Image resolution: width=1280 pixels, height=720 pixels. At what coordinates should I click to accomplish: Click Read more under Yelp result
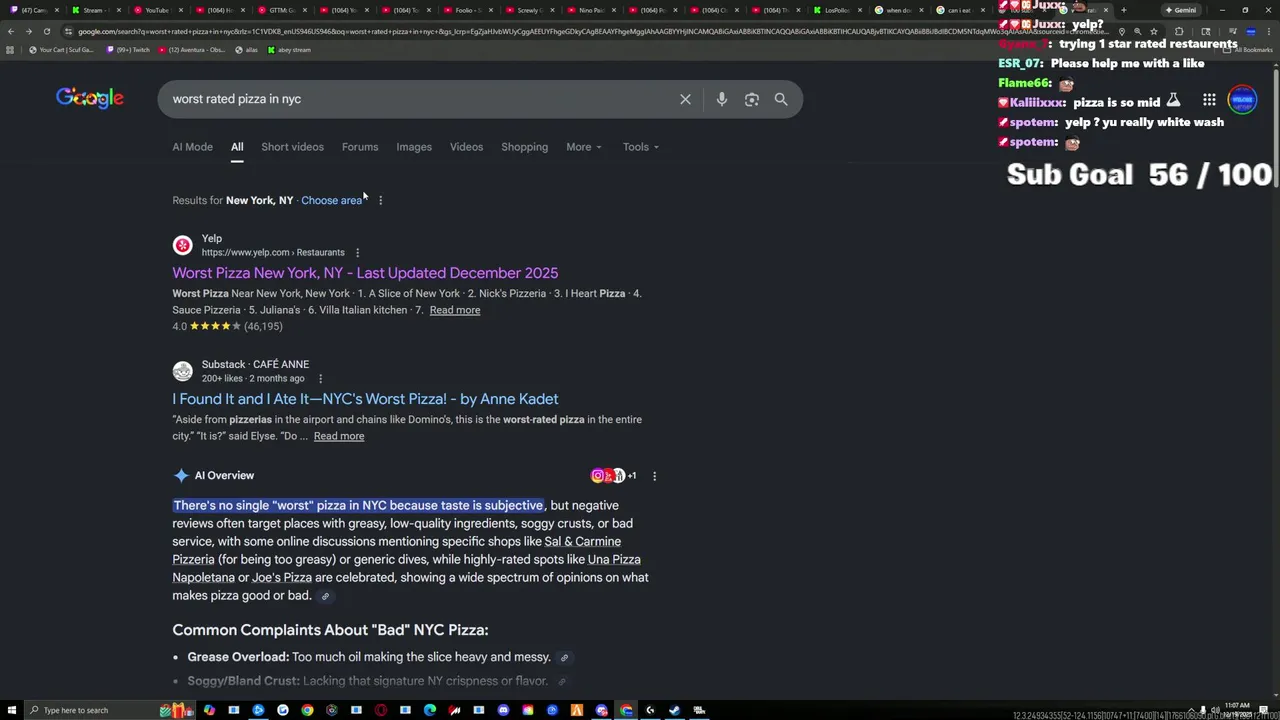[455, 310]
